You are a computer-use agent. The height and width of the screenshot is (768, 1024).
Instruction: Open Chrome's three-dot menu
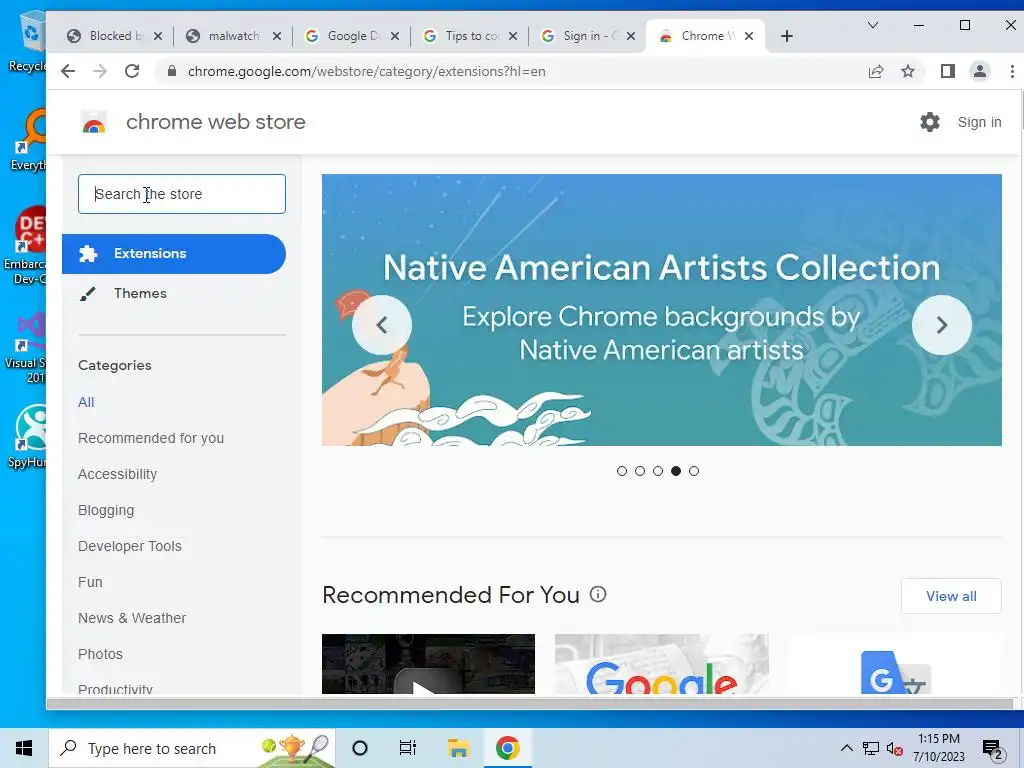click(x=1012, y=71)
